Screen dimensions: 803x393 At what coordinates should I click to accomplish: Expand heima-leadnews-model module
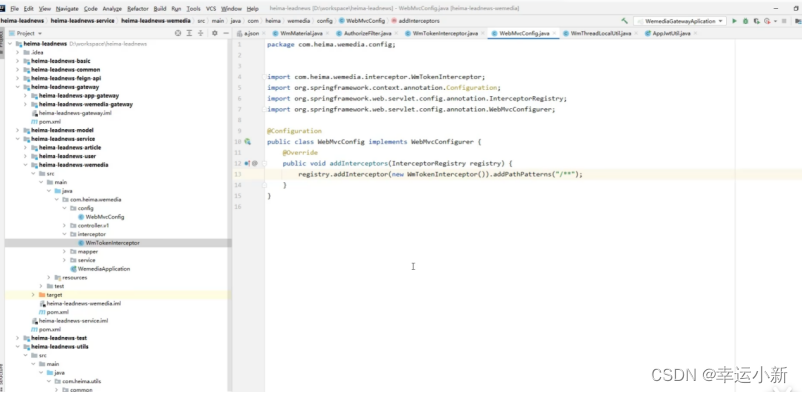click(18, 130)
